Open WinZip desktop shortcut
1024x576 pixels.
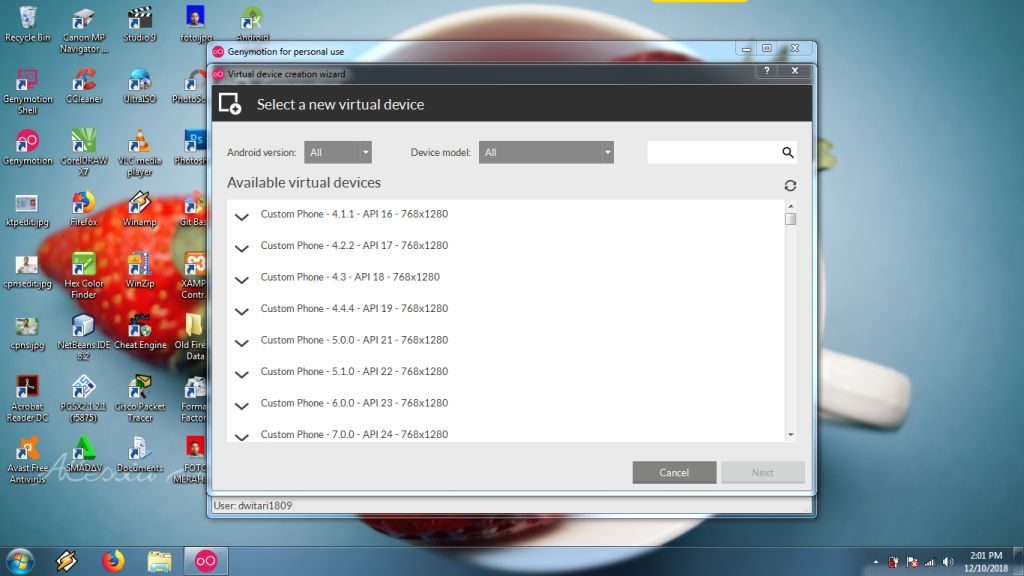point(140,270)
